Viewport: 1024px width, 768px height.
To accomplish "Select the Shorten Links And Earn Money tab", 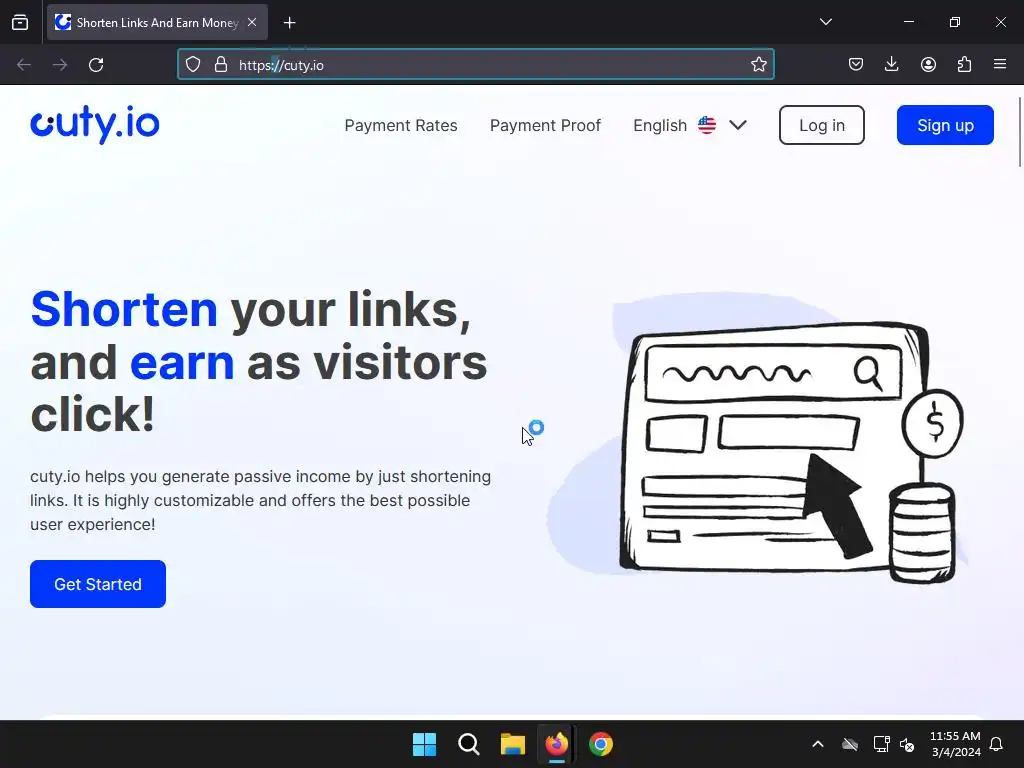I will (x=157, y=22).
